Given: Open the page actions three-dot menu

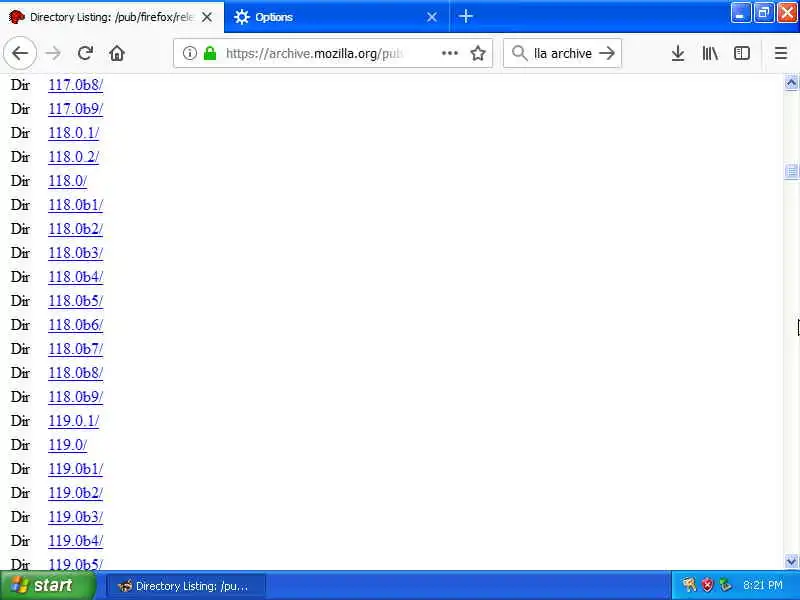Looking at the screenshot, I should point(449,53).
